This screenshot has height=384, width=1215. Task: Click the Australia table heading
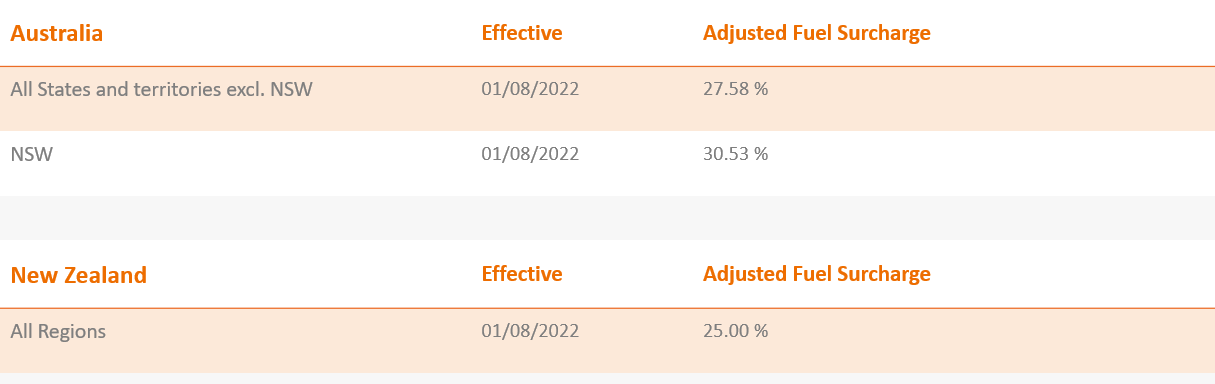pyautogui.click(x=57, y=33)
